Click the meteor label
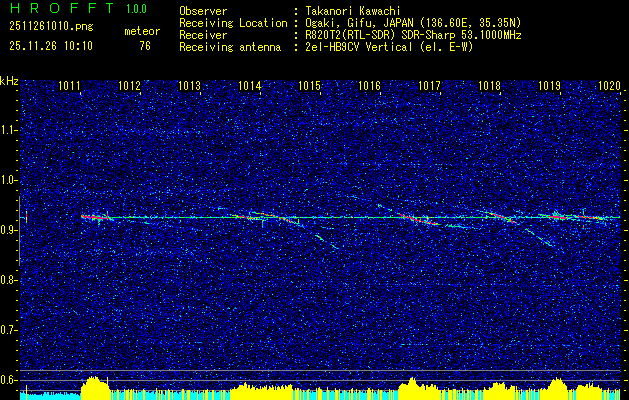This screenshot has width=629, height=400. [142, 31]
